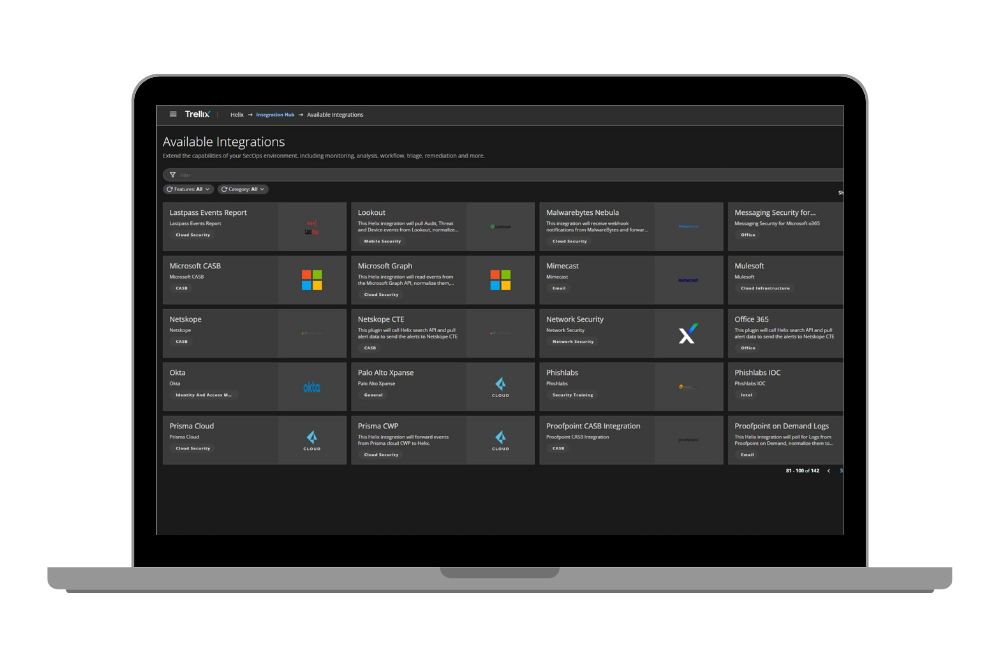This screenshot has height=667, width=1000.
Task: Open Integration Hub breadcrumb link
Action: 275,115
